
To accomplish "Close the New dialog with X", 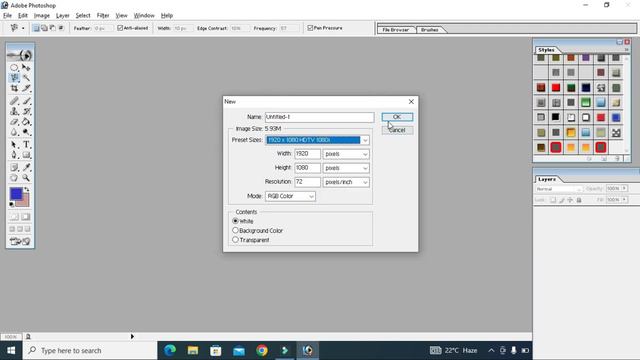I will 411,101.
